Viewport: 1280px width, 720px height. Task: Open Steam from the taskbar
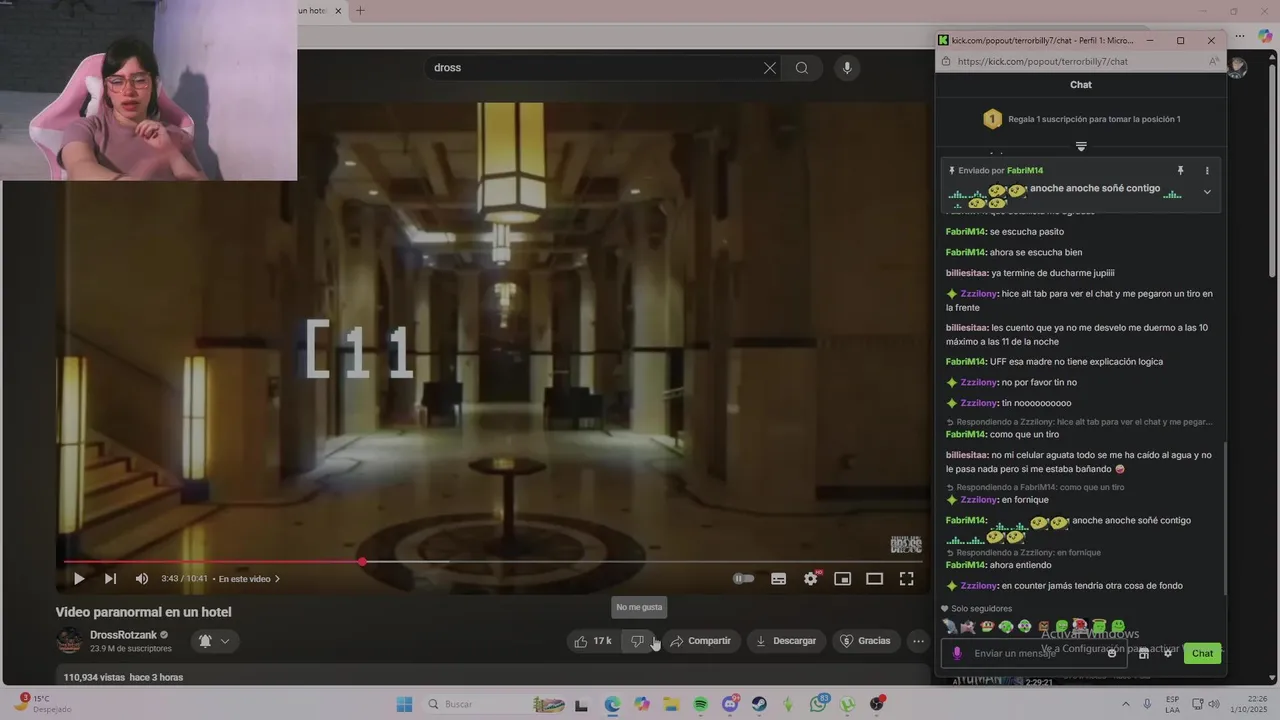[x=759, y=704]
